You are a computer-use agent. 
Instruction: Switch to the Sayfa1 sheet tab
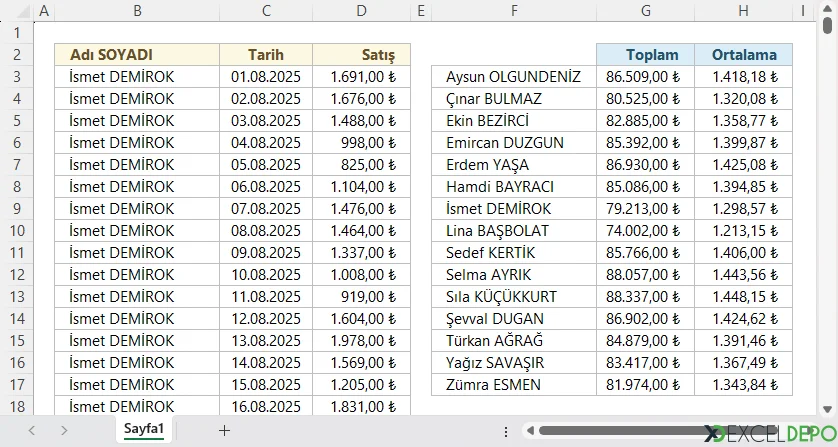[x=144, y=430]
